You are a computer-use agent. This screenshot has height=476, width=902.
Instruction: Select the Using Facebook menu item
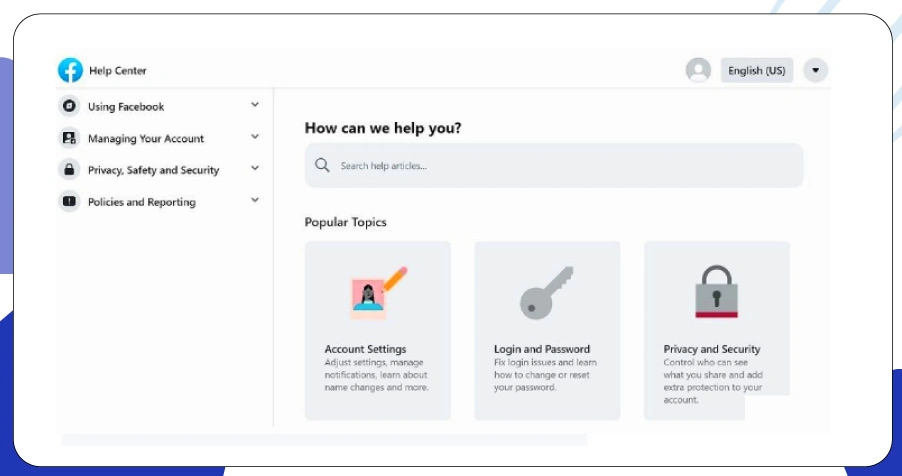(x=126, y=106)
